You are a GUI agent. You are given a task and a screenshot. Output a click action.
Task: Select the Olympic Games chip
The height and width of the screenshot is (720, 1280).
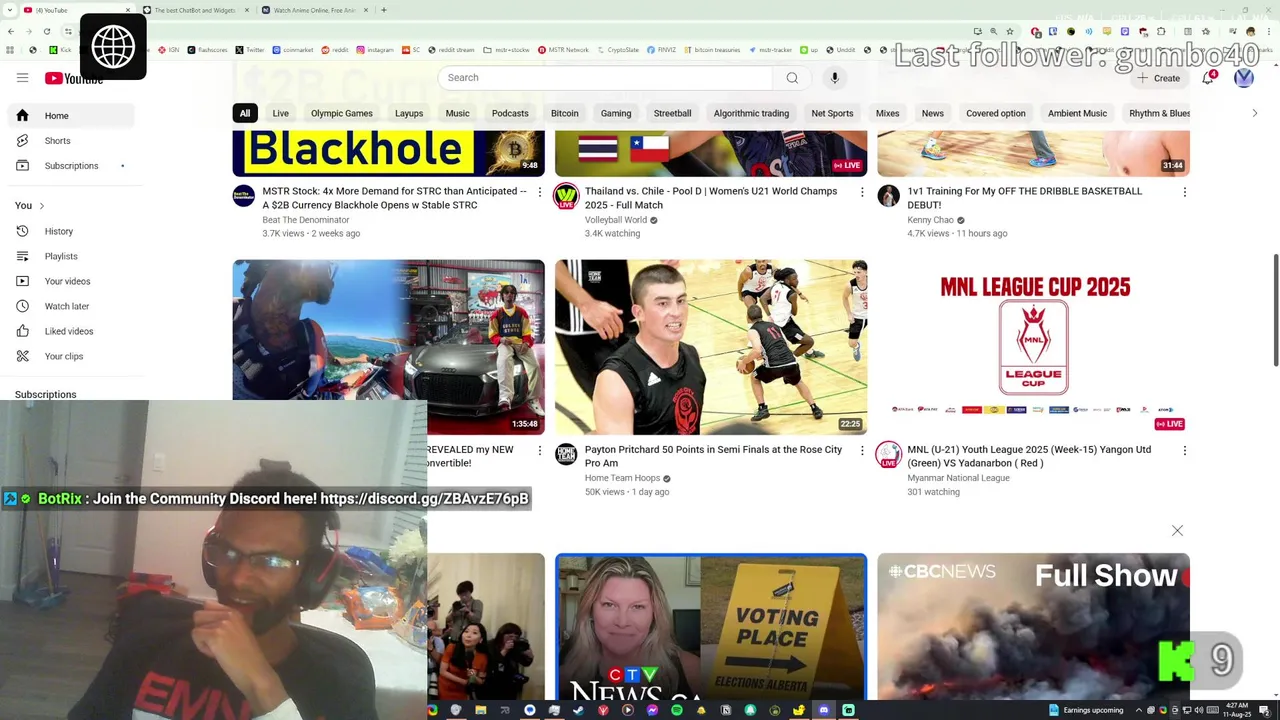tap(342, 113)
